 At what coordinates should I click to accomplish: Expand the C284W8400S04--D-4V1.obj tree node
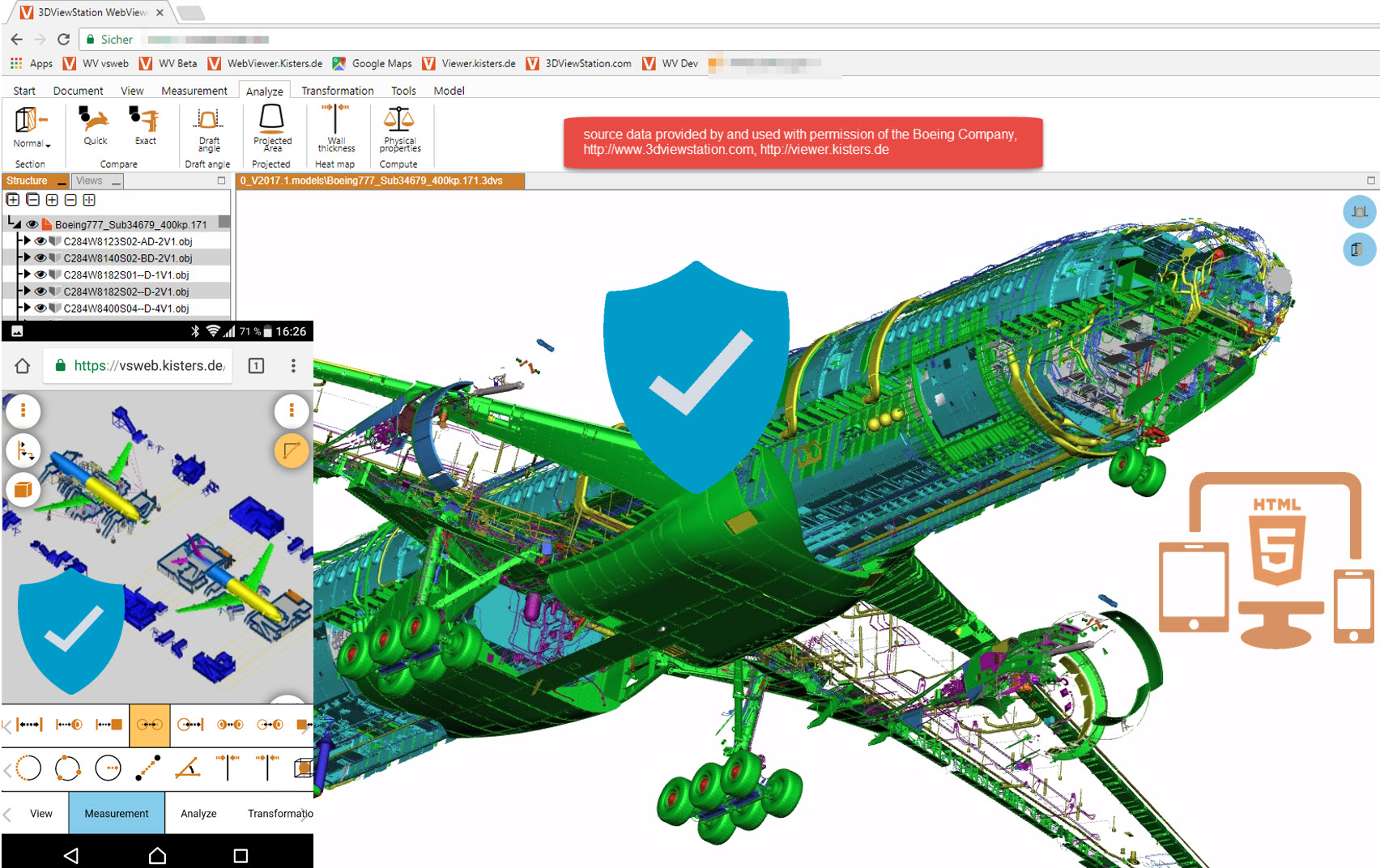(x=27, y=307)
